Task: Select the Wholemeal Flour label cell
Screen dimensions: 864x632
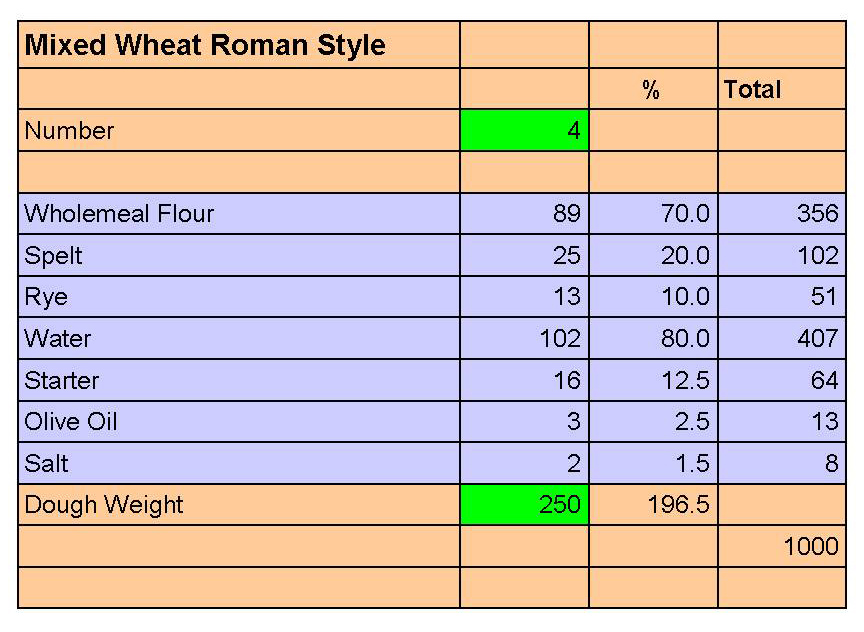Action: (x=238, y=213)
